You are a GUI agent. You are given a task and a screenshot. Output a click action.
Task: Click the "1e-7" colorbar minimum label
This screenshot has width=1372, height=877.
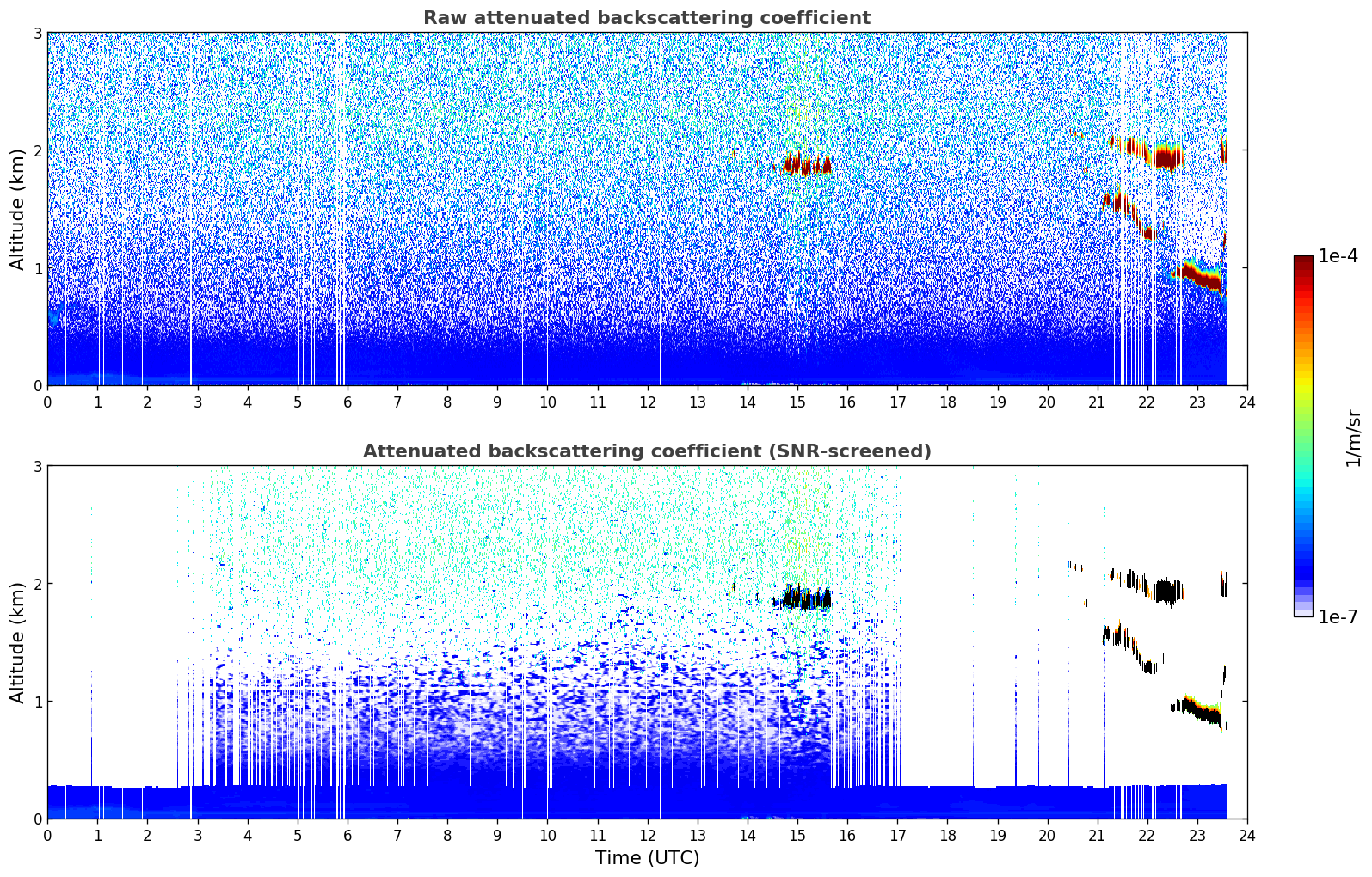pos(1338,617)
